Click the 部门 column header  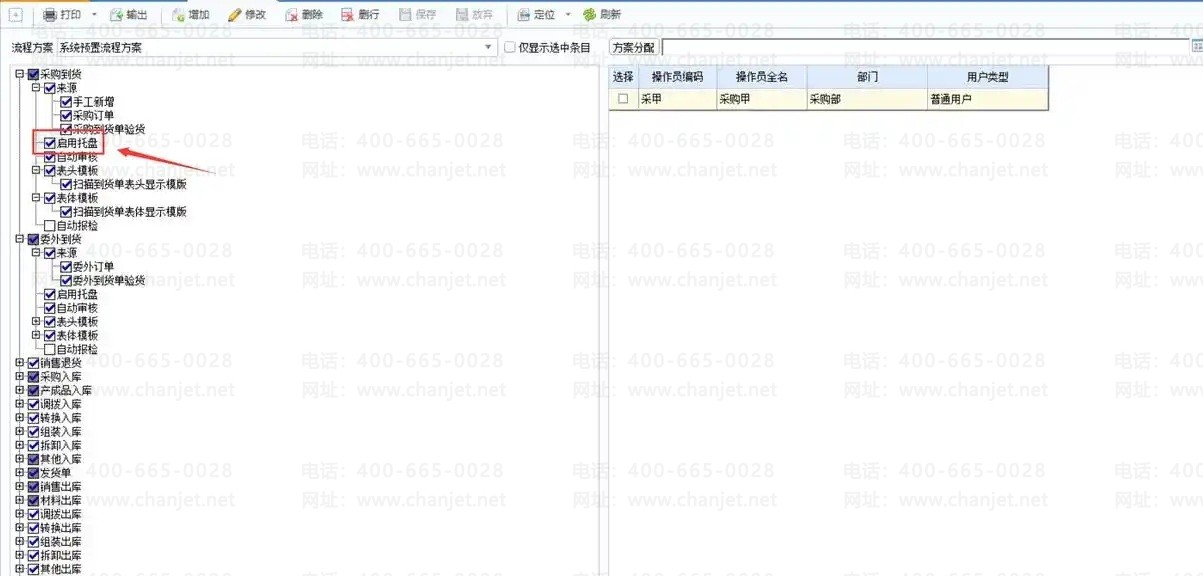click(x=867, y=76)
